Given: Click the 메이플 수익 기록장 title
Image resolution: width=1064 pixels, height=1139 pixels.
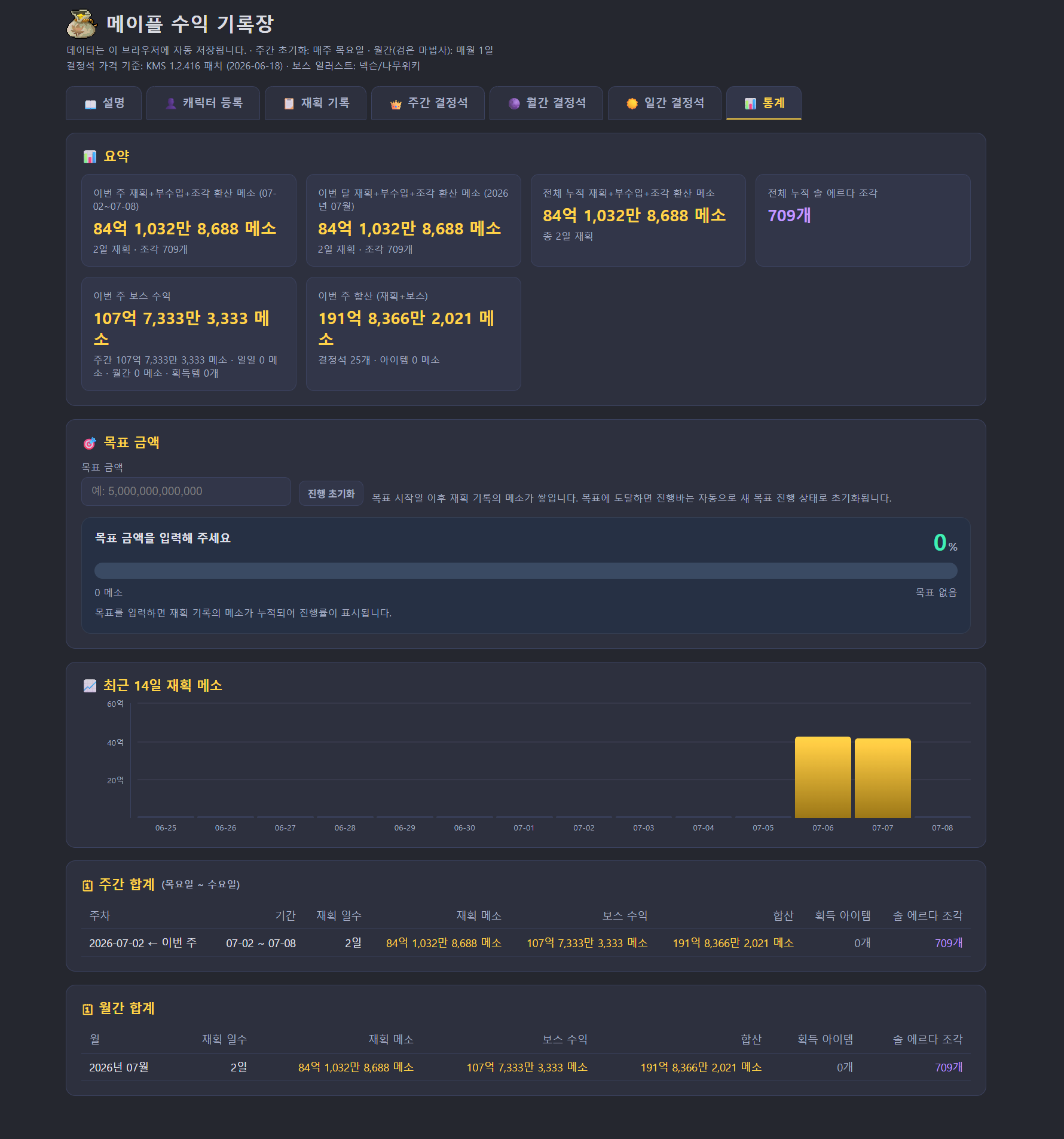Looking at the screenshot, I should [190, 24].
